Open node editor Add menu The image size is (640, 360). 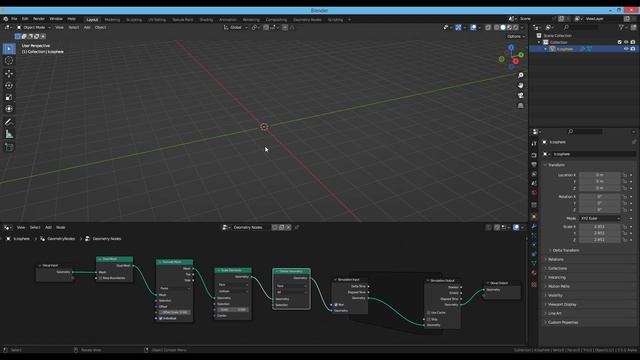pos(48,227)
